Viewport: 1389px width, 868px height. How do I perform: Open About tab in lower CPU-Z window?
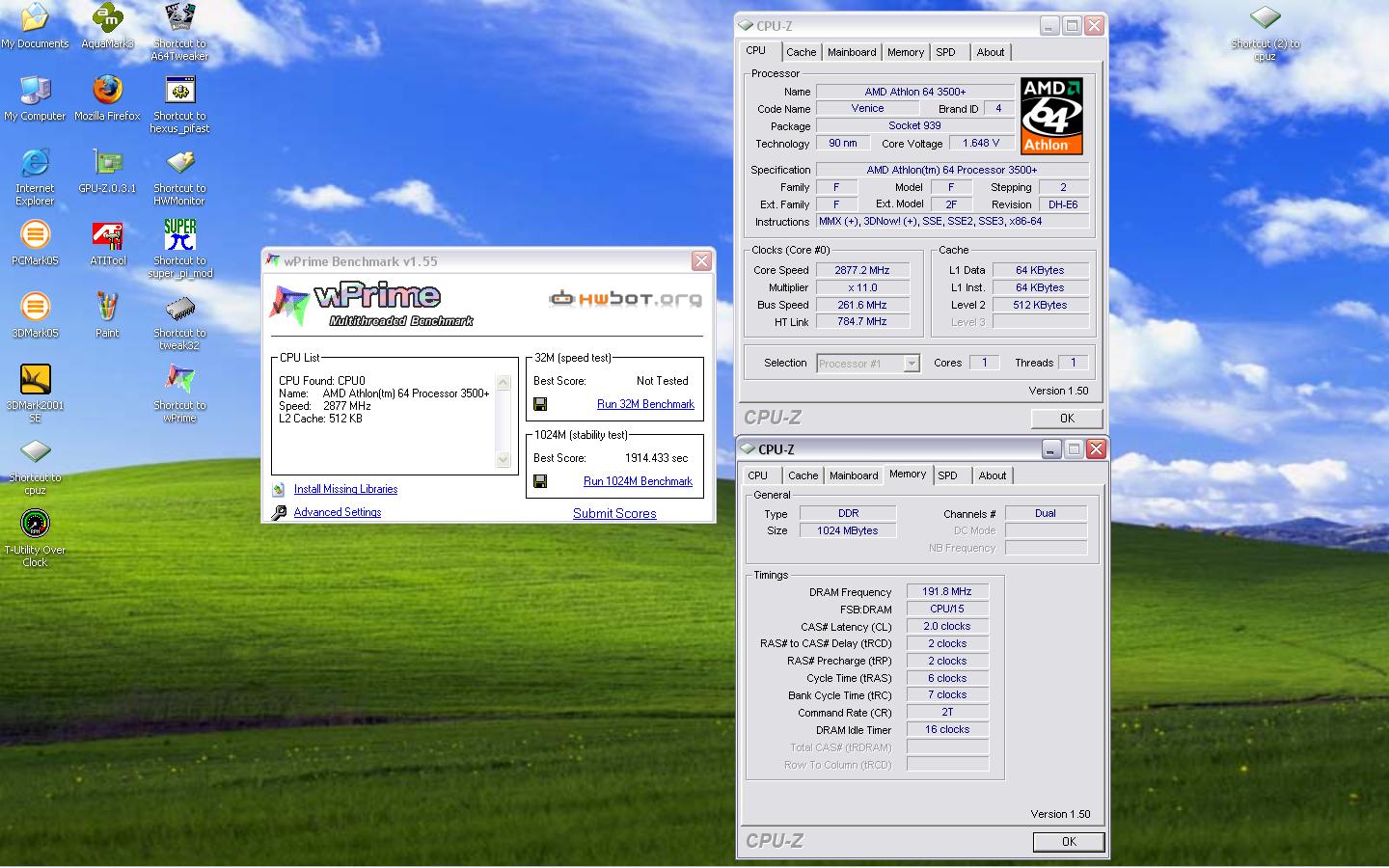[993, 475]
